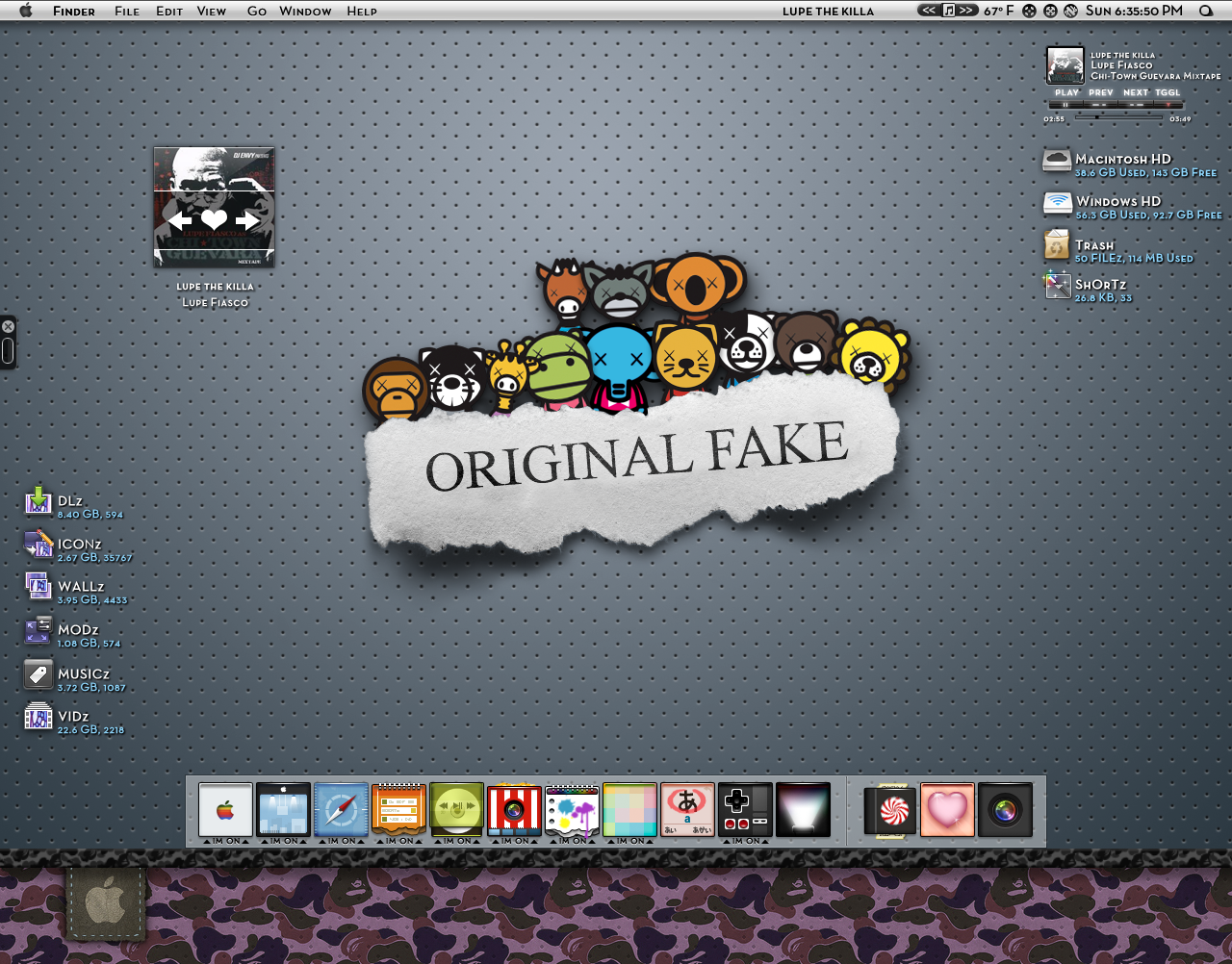Open the View menu
The height and width of the screenshot is (964, 1232).
click(212, 11)
